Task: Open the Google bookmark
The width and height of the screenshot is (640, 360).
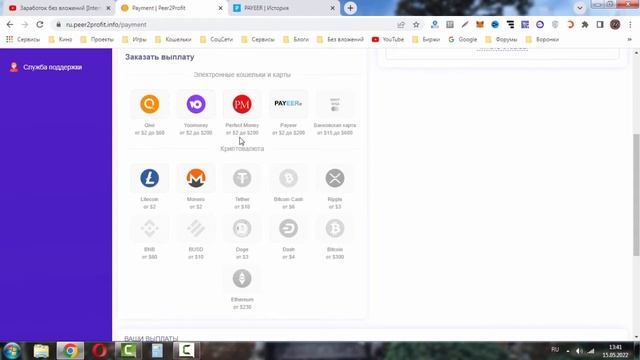Action: (463, 40)
